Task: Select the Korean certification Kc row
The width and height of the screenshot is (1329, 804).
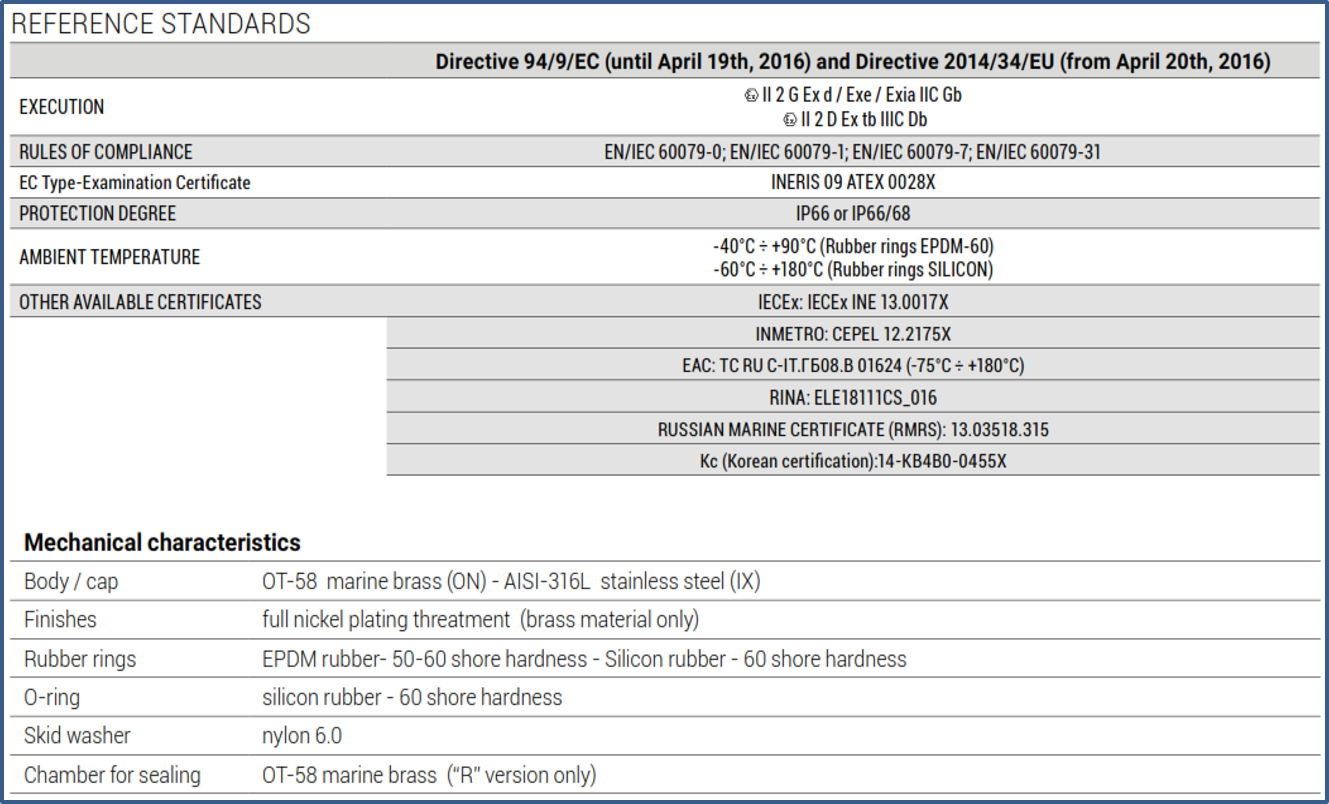Action: (x=853, y=461)
